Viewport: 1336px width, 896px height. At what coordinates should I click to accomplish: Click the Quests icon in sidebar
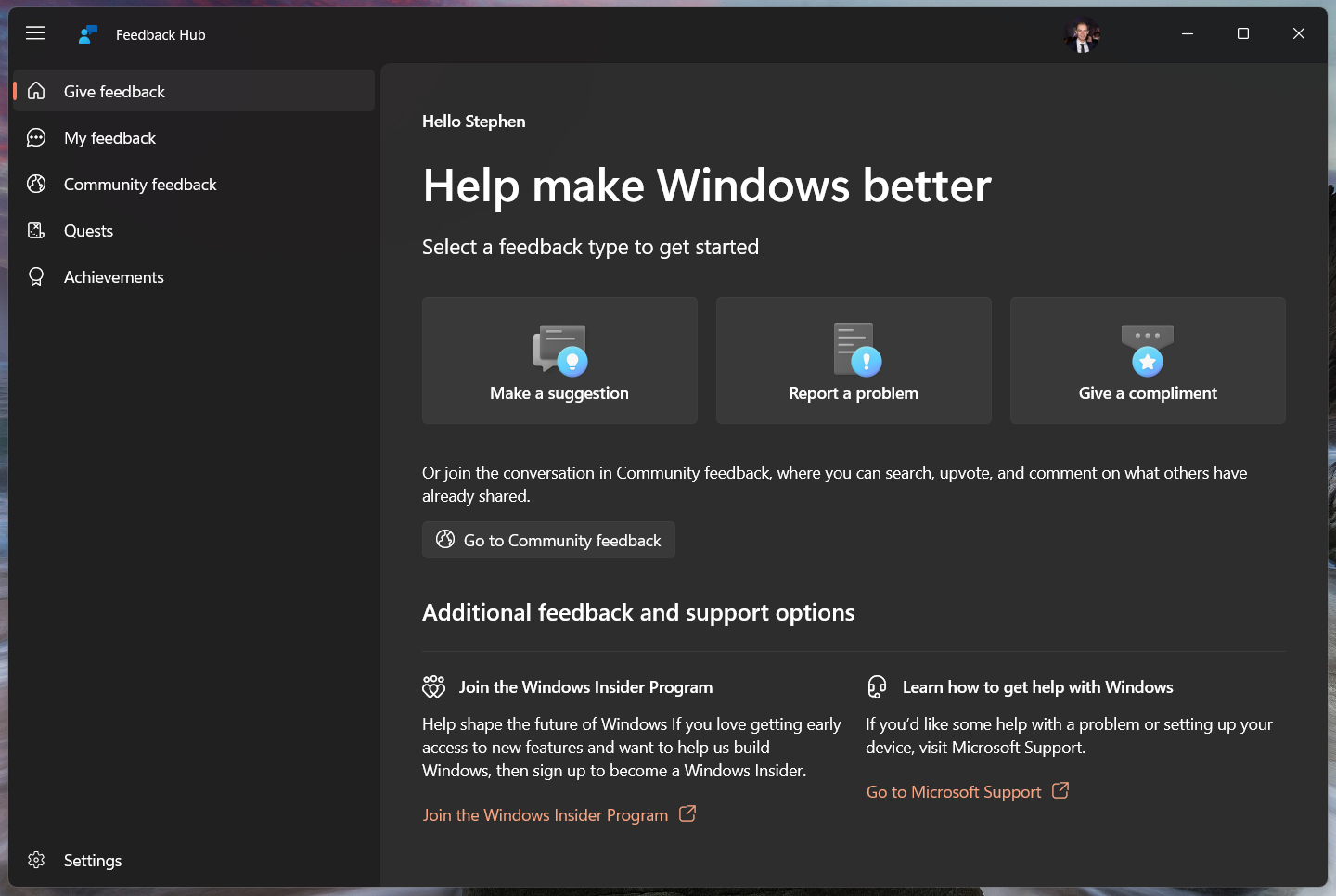[36, 231]
